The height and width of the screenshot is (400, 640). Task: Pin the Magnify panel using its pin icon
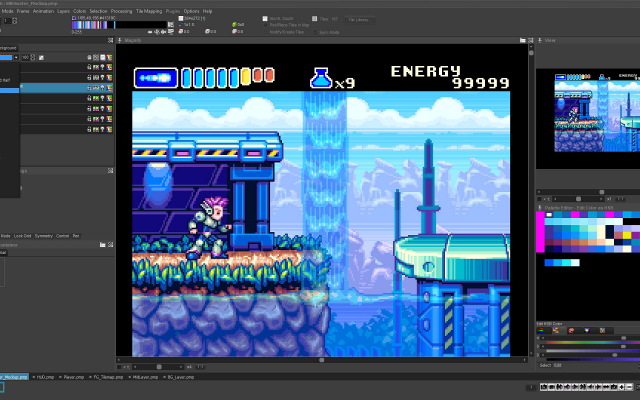(120, 40)
